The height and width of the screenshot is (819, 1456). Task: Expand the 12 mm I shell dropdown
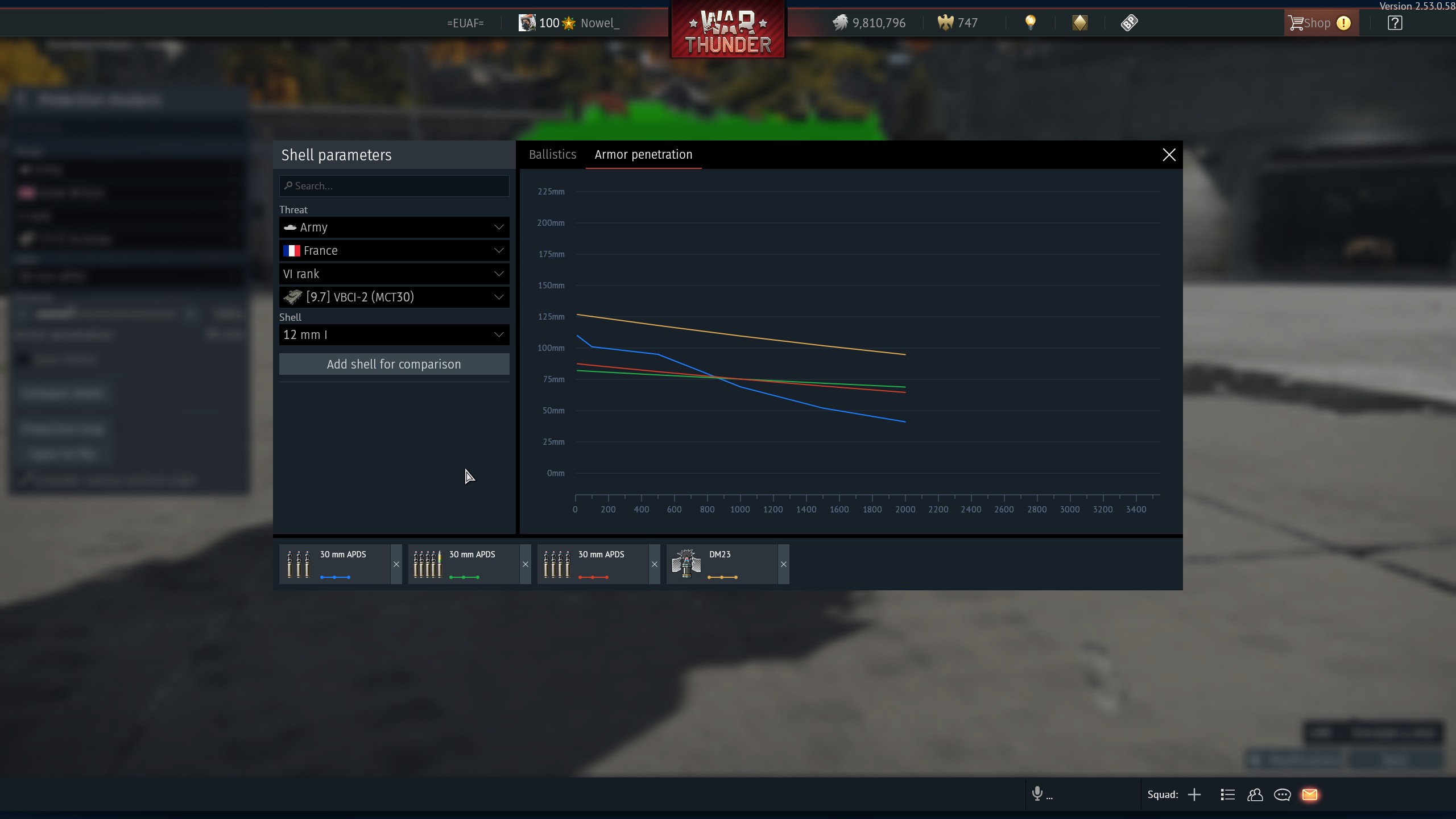tap(394, 335)
